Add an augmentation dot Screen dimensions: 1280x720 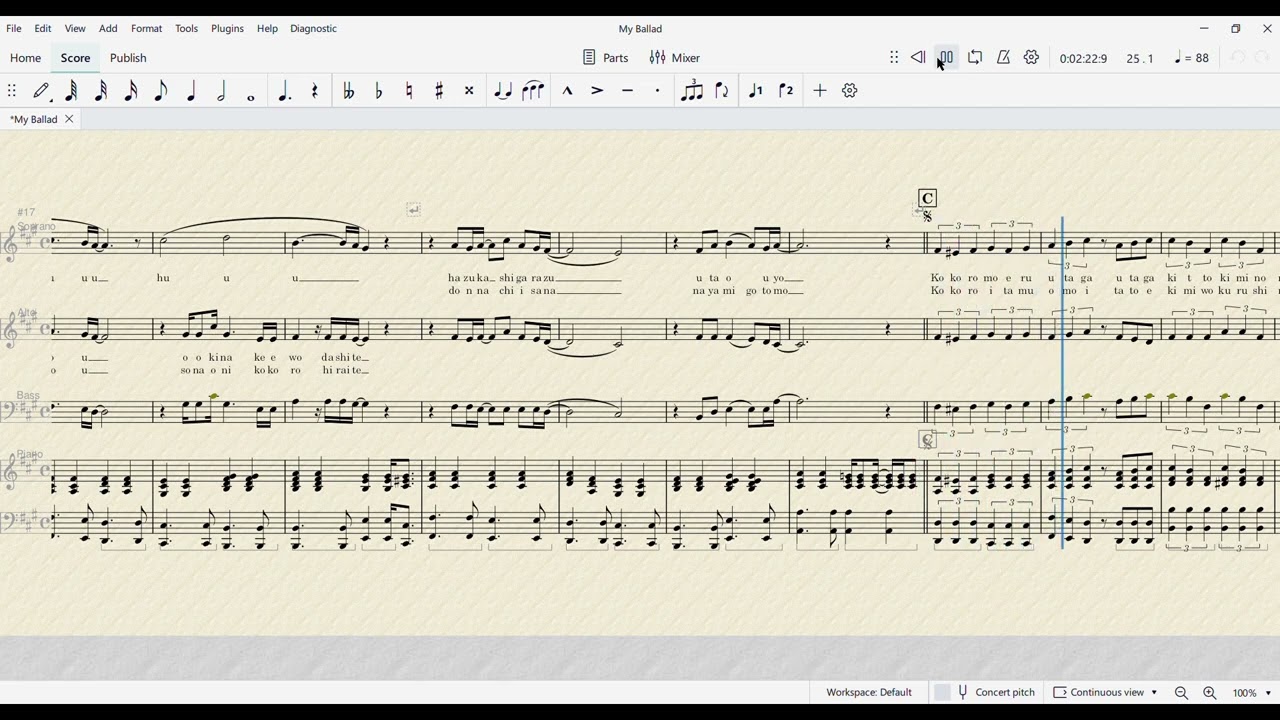tap(285, 91)
